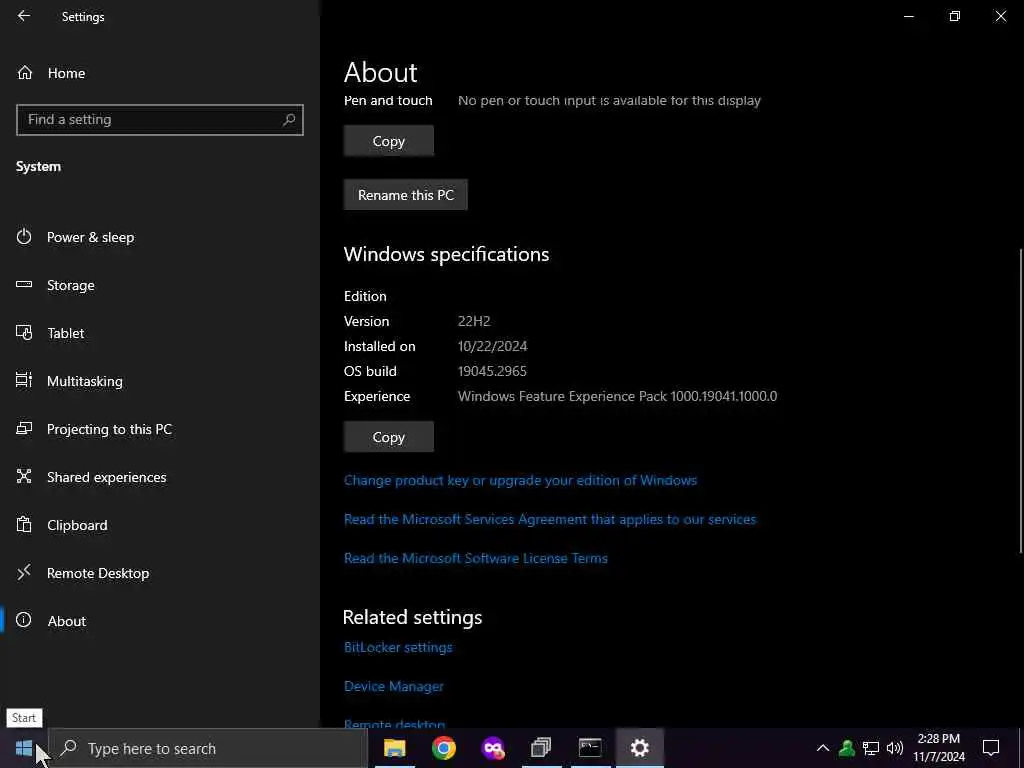
Task: Click the magnifier icon in Find a setting
Action: click(x=289, y=120)
